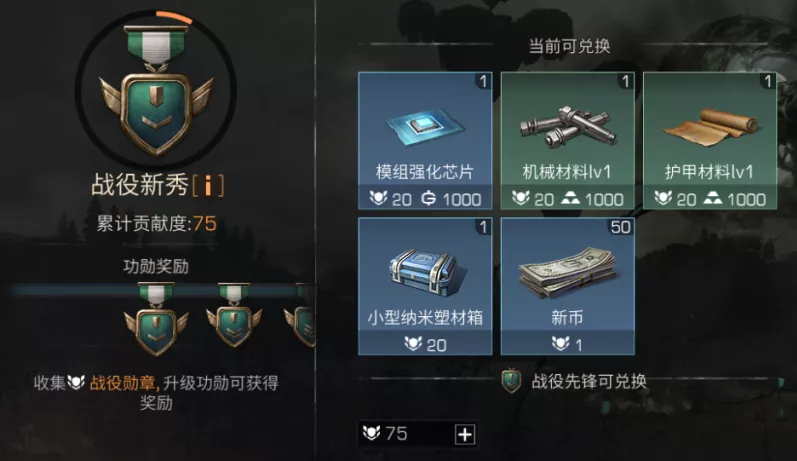797x461 pixels.
Task: Select the 机械材料lv1 bolts item
Action: click(567, 141)
